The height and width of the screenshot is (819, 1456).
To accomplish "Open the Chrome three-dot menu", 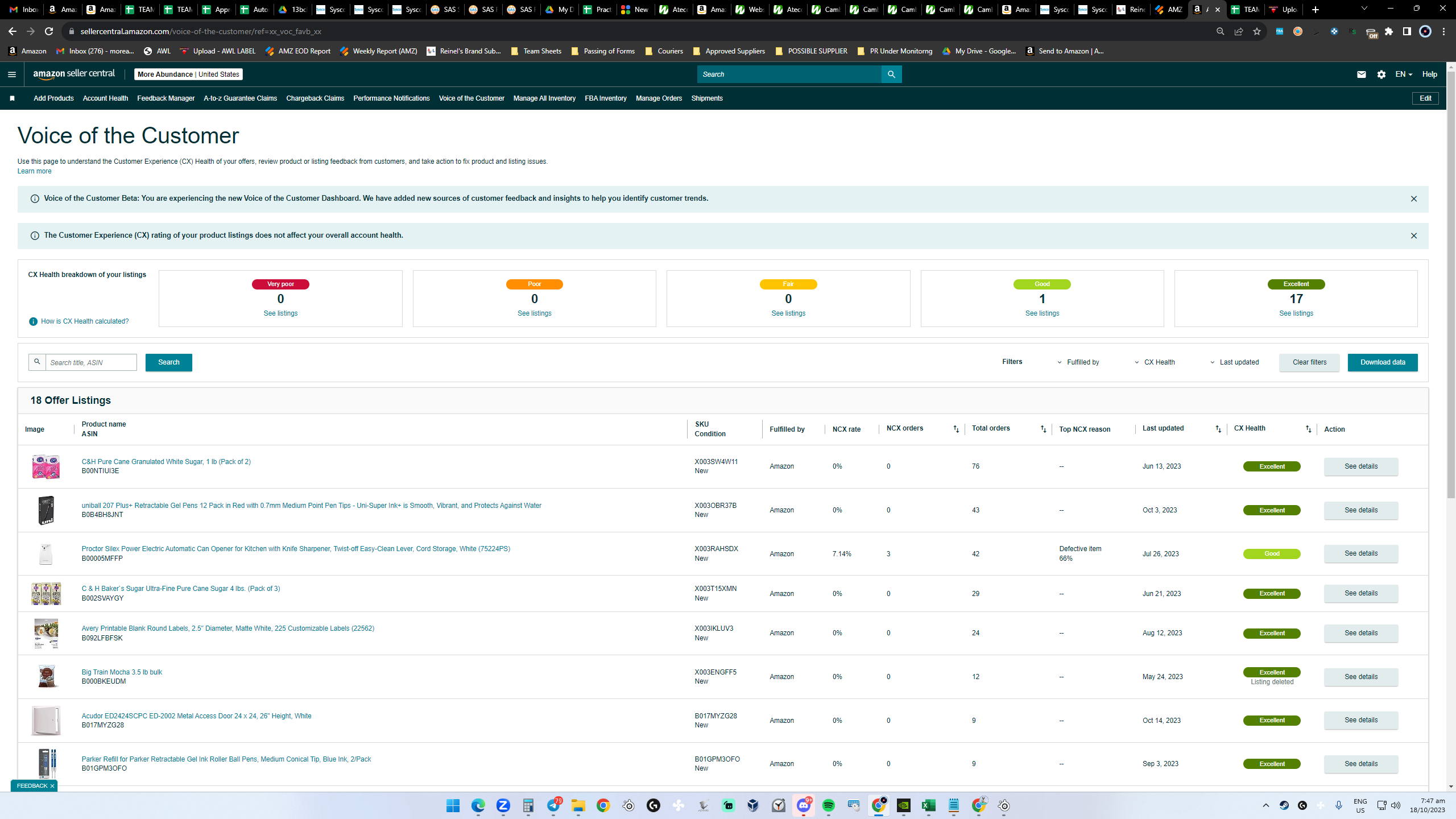I will [1443, 31].
